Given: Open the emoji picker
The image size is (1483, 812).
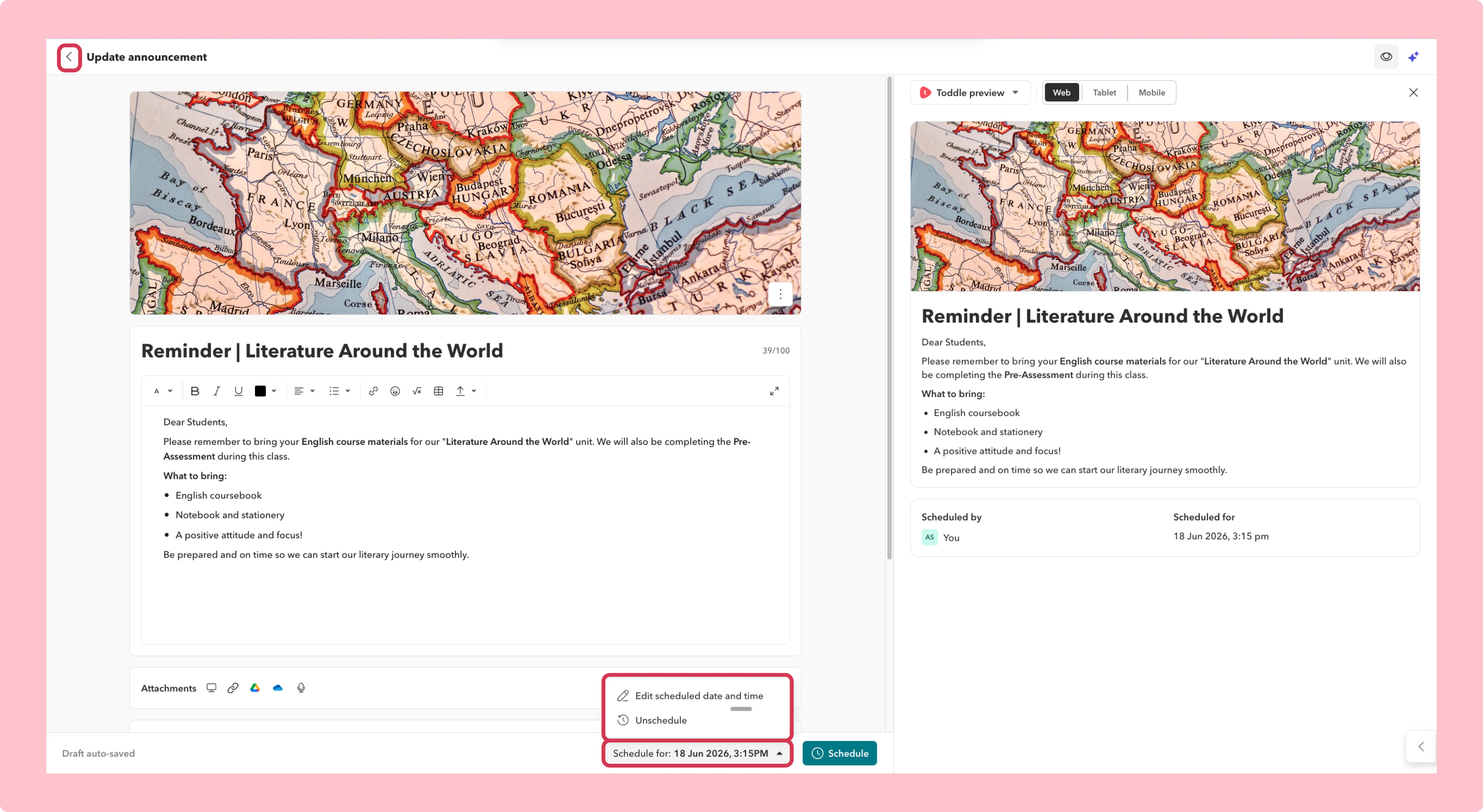Looking at the screenshot, I should (395, 391).
